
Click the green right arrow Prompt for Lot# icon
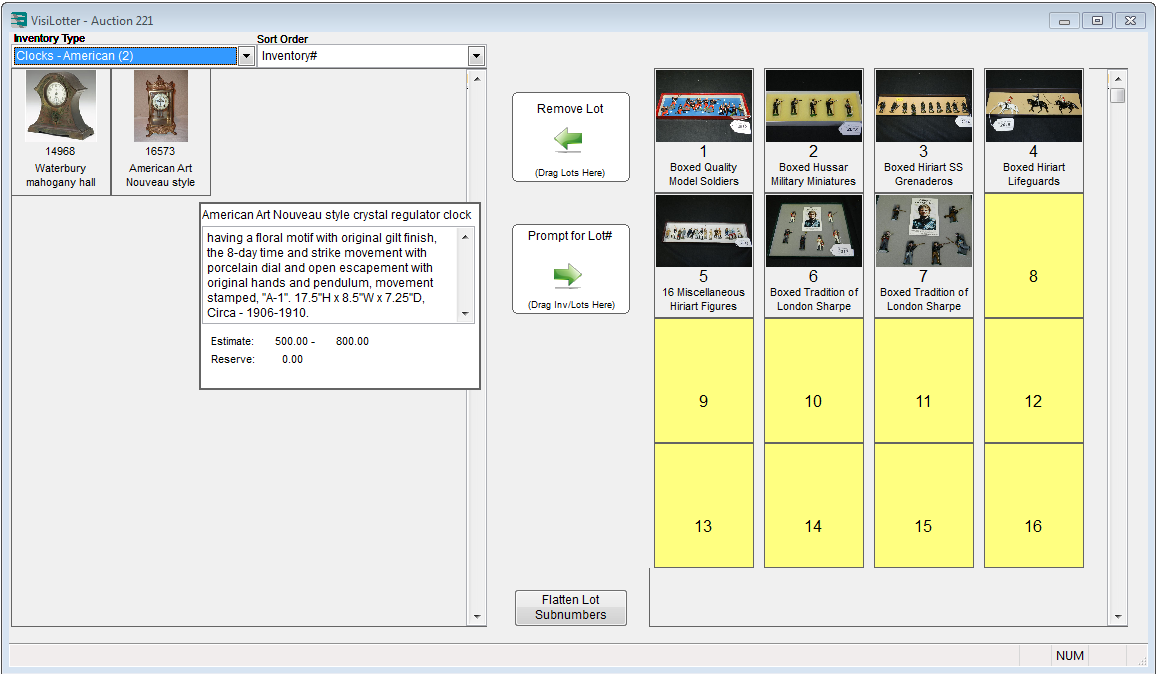point(569,275)
